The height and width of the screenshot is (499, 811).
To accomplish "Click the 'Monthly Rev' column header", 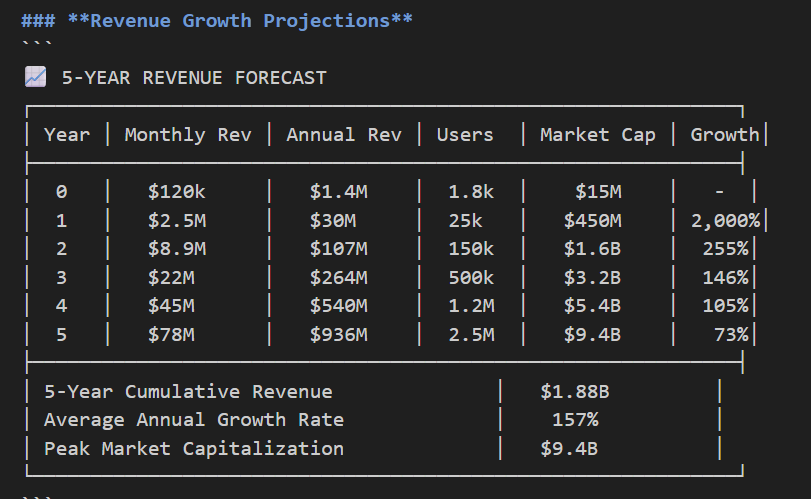I will (188, 135).
